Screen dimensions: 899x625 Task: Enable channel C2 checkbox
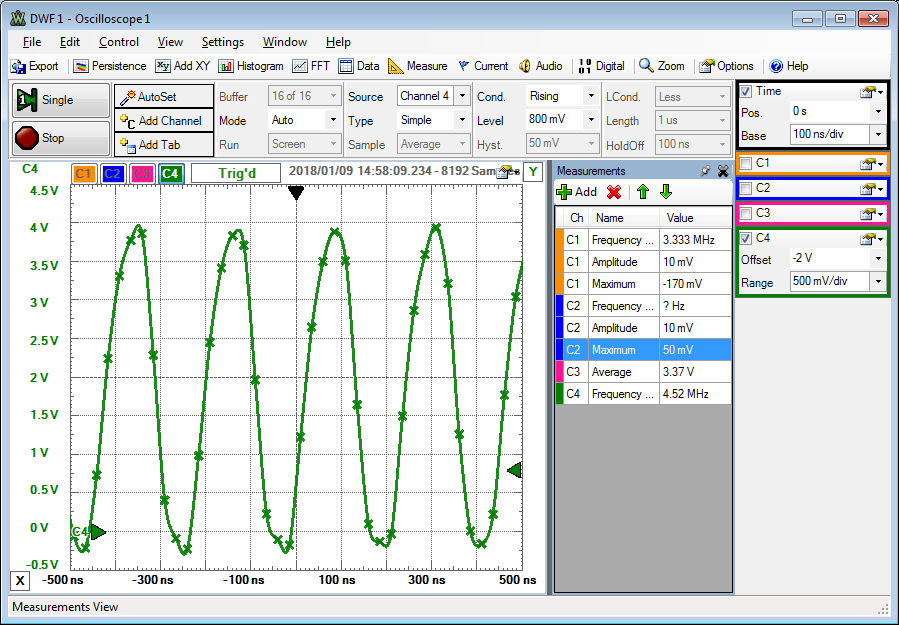tap(746, 188)
